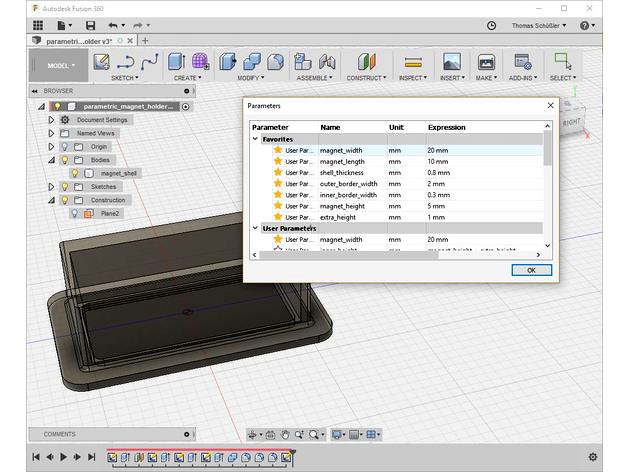
Task: Select the New Component assemble tool
Action: point(303,62)
